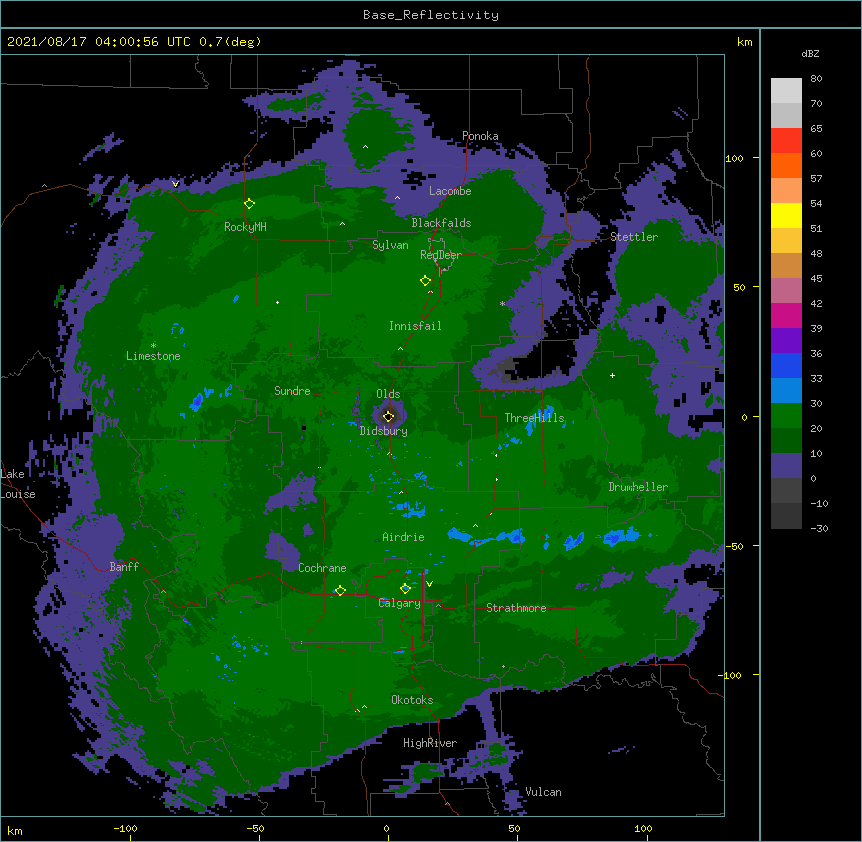Viewport: 862px width, 842px height.
Task: Pick the light gray 70-80 dBZ legend swatch
Action: pyautogui.click(x=786, y=91)
